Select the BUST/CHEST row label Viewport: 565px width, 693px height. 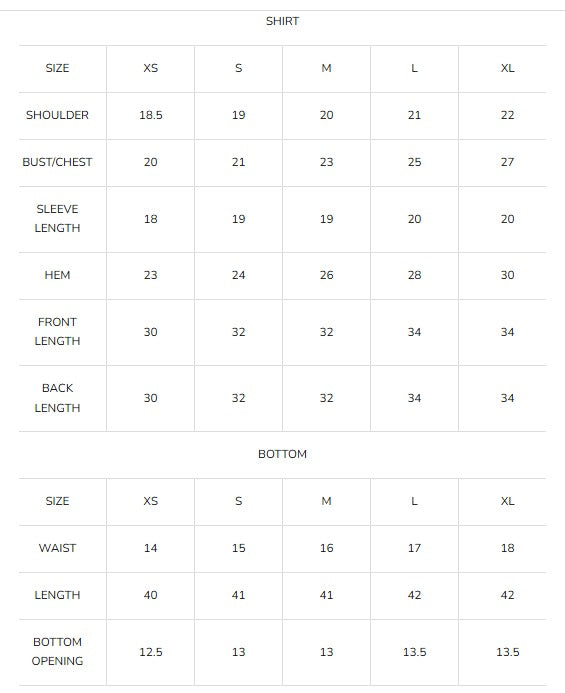coord(57,162)
